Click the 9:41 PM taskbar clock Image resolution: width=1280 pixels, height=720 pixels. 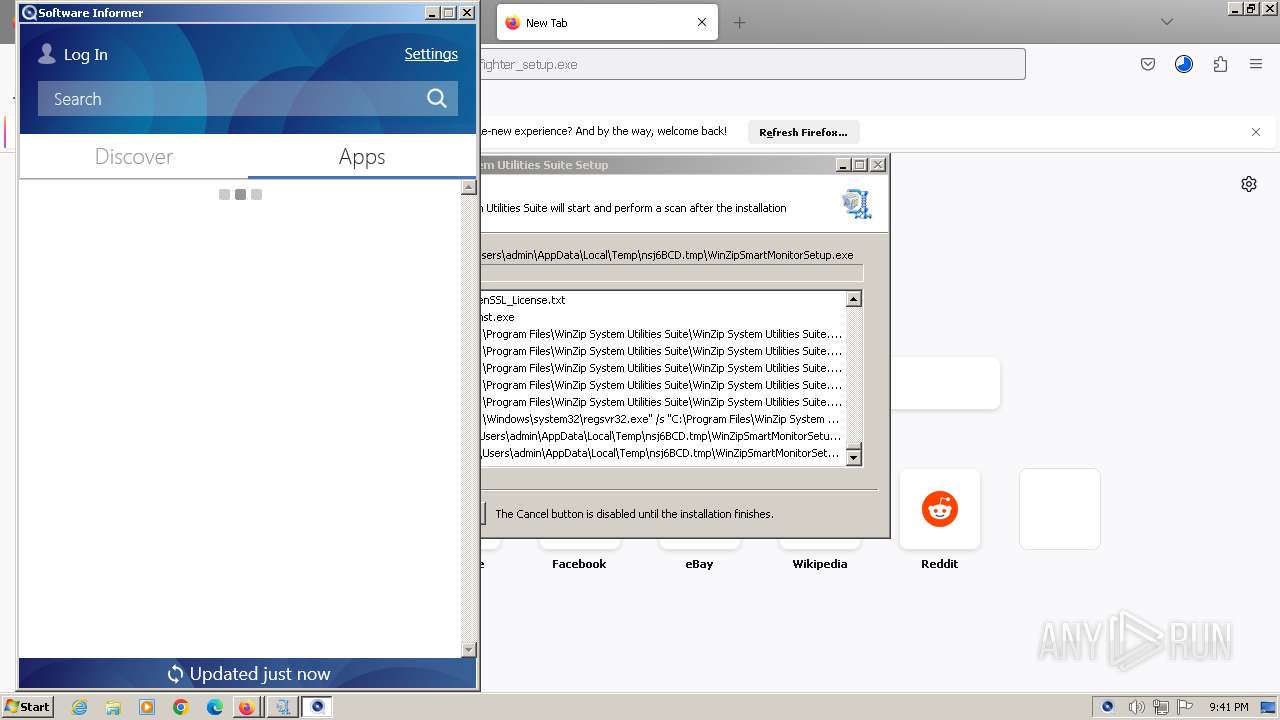click(1228, 707)
